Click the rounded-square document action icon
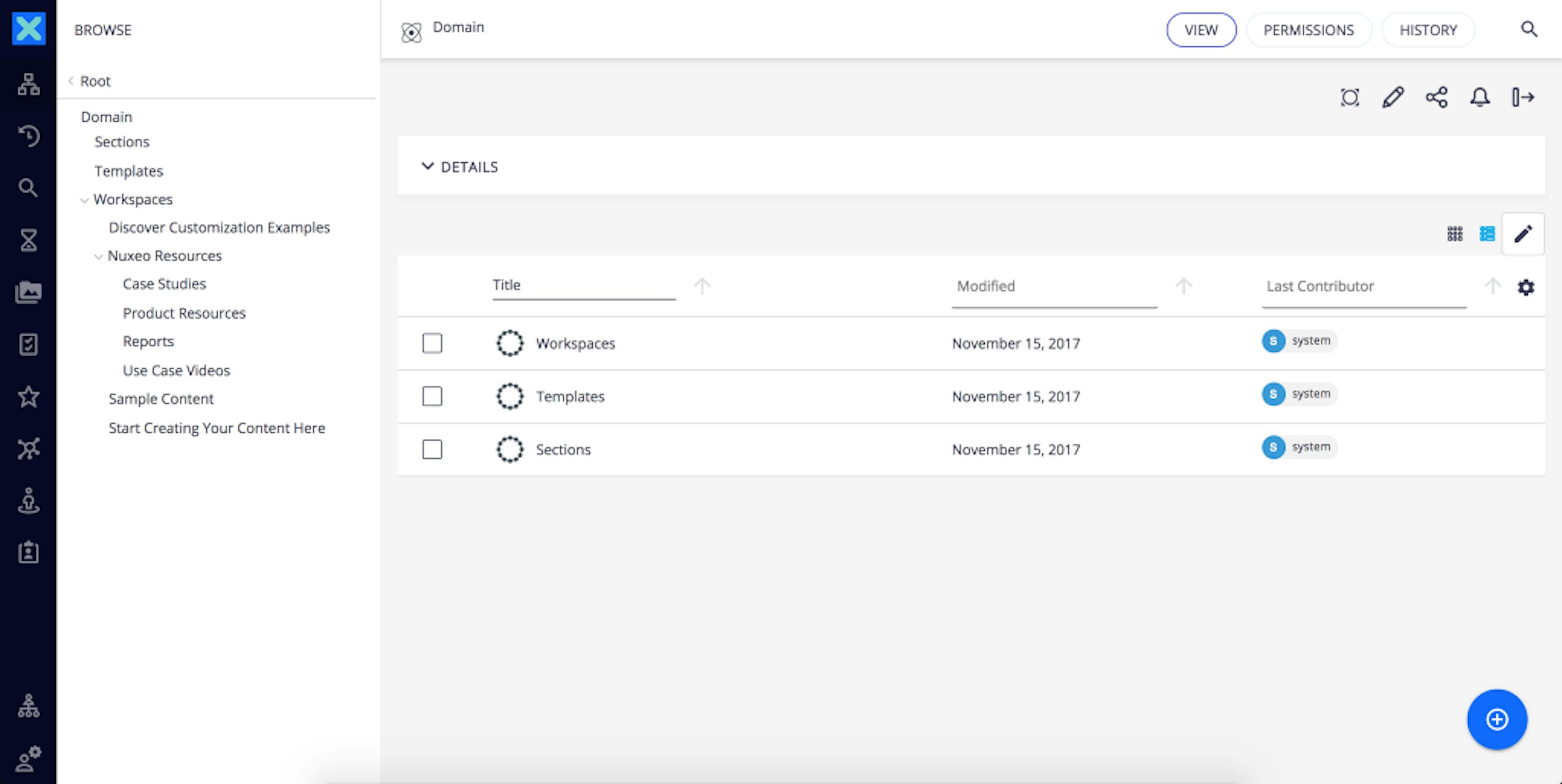The image size is (1562, 784). pyautogui.click(x=1350, y=97)
